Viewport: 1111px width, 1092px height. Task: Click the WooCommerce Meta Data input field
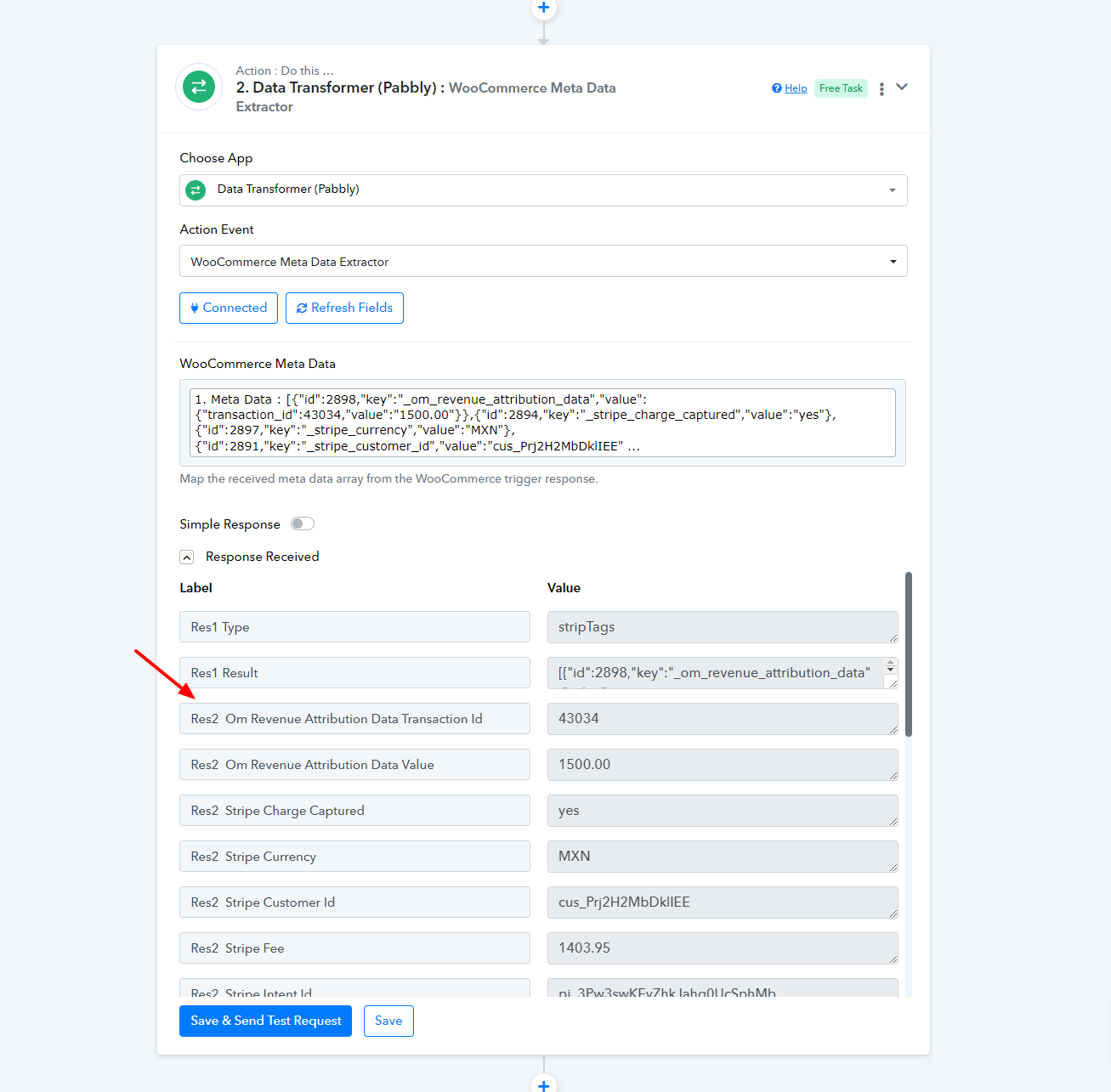[543, 422]
